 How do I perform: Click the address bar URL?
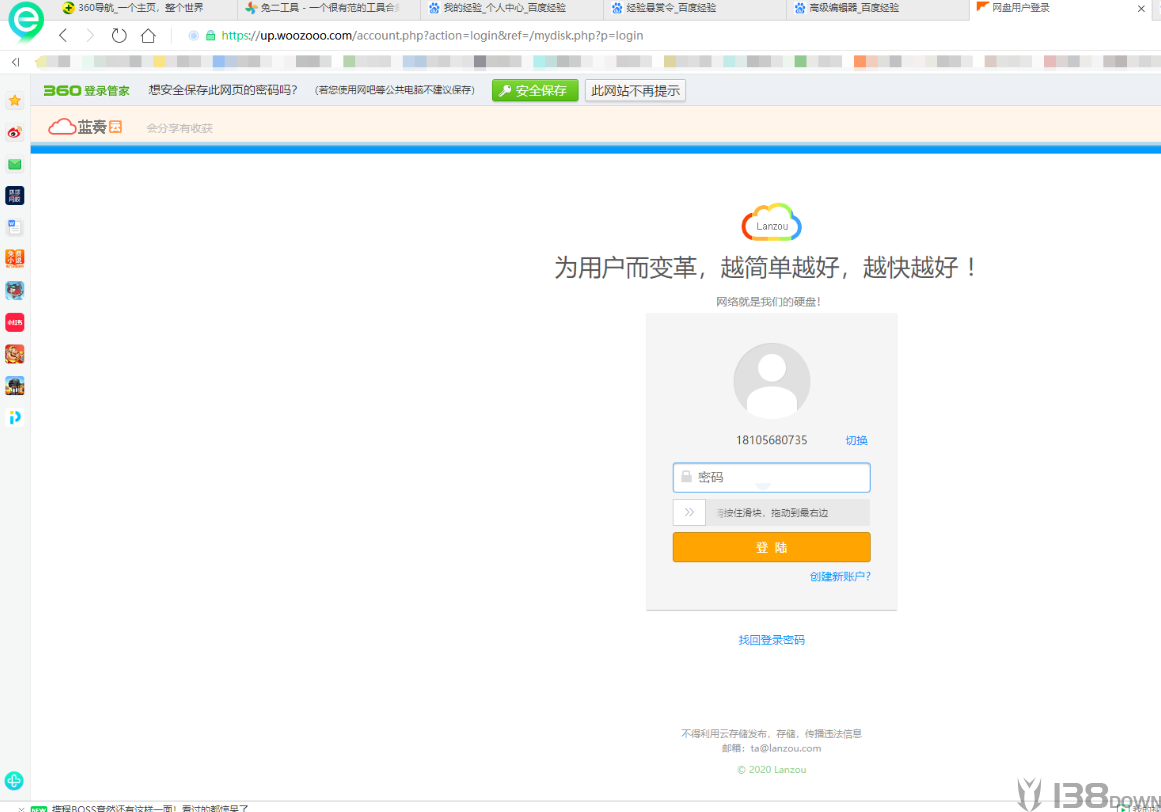pos(432,36)
